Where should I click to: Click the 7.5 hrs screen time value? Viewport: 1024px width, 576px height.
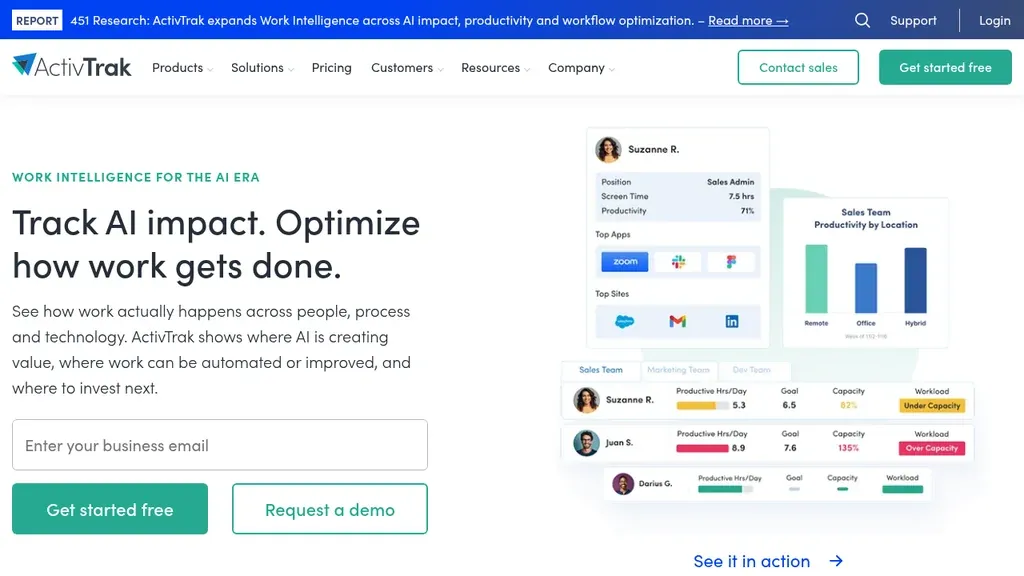(x=741, y=197)
